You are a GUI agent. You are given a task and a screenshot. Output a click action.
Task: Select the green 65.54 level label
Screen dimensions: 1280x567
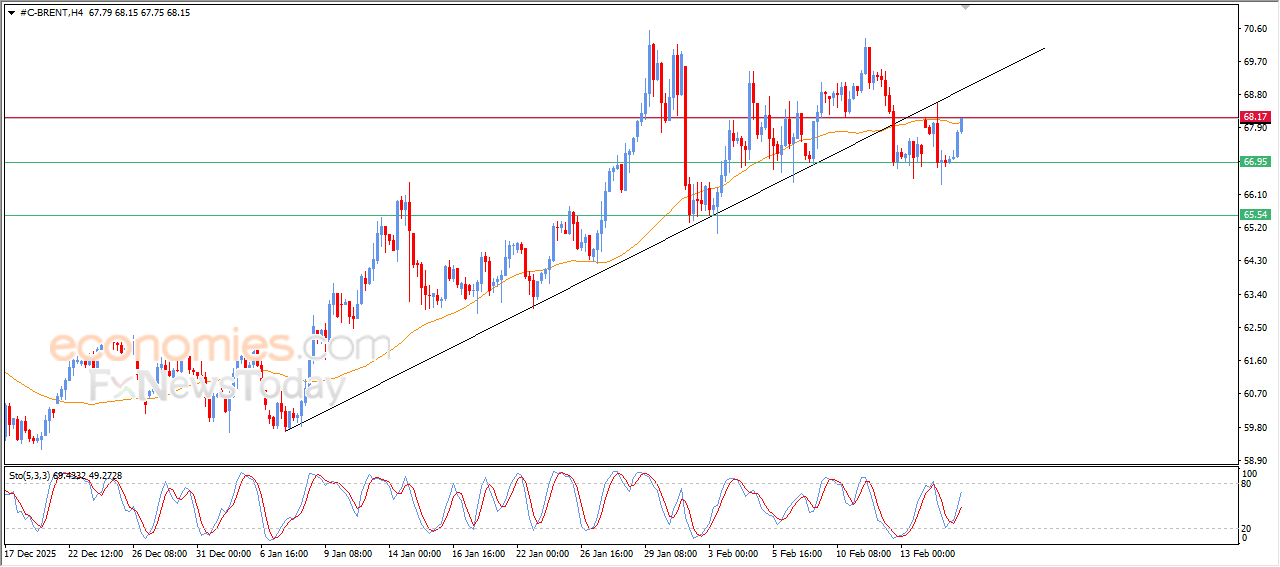pyautogui.click(x=1255, y=214)
